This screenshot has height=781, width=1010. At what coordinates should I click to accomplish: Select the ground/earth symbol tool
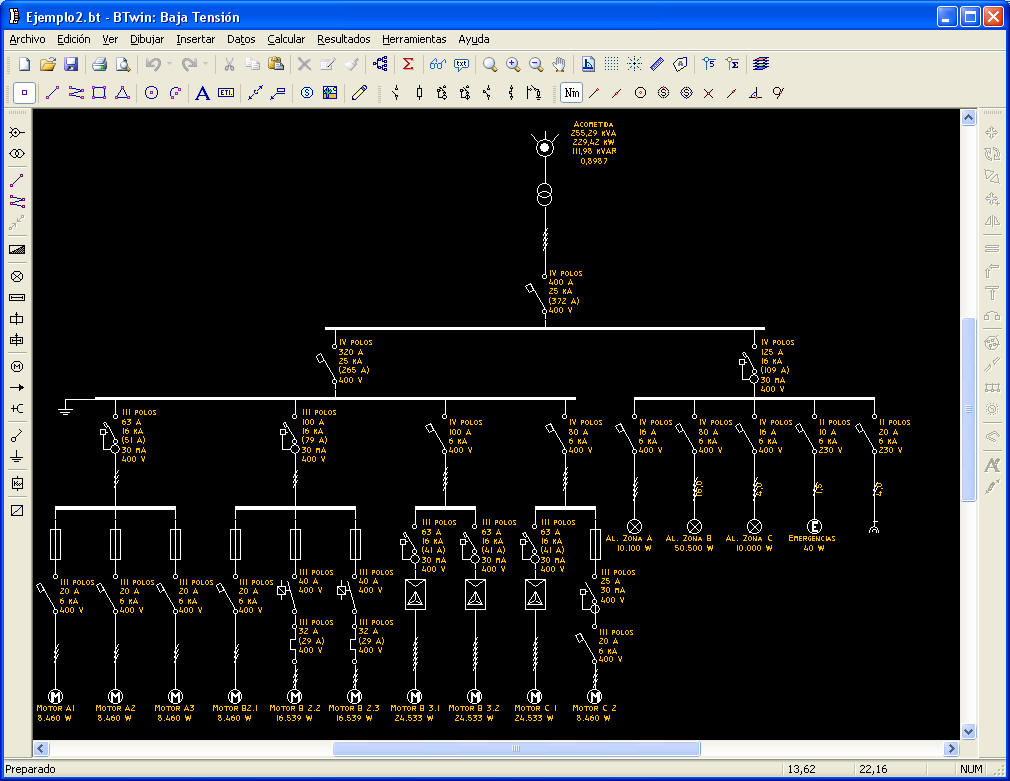click(16, 456)
